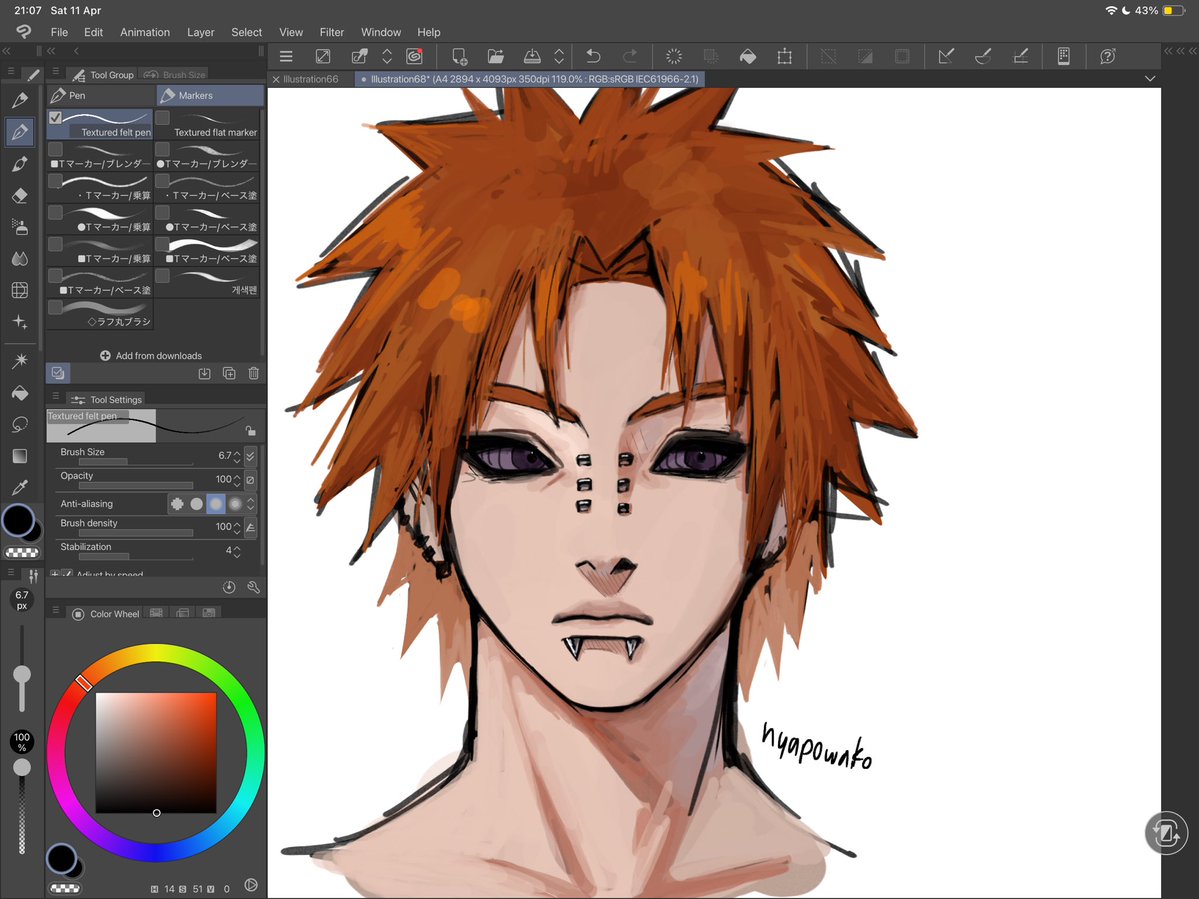Click the red hue marker on color wheel ring
Image resolution: width=1199 pixels, height=899 pixels.
coord(84,683)
